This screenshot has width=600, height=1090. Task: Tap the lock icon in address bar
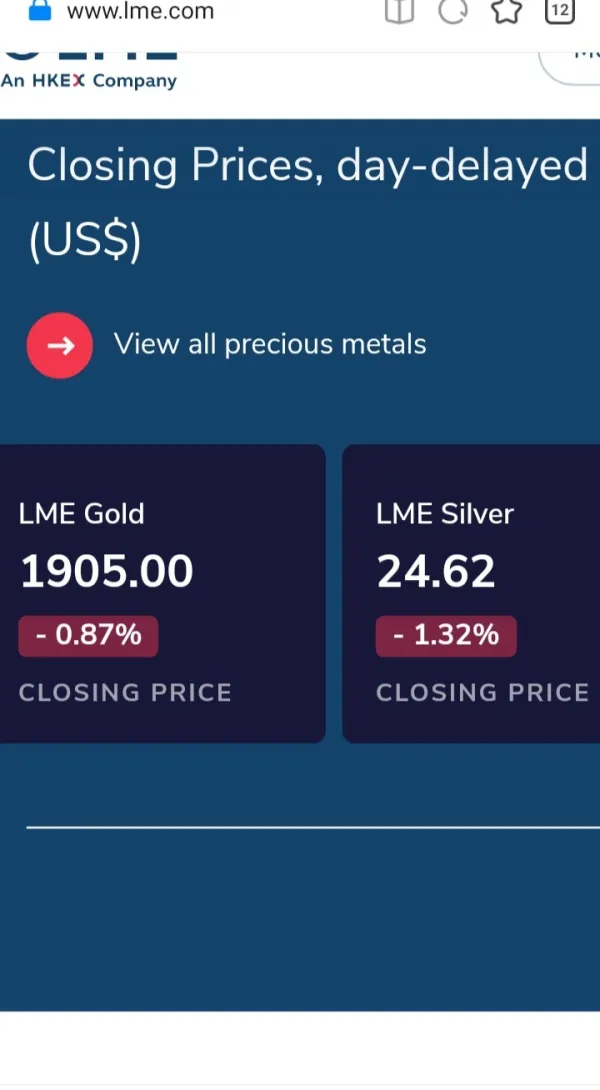tap(39, 10)
